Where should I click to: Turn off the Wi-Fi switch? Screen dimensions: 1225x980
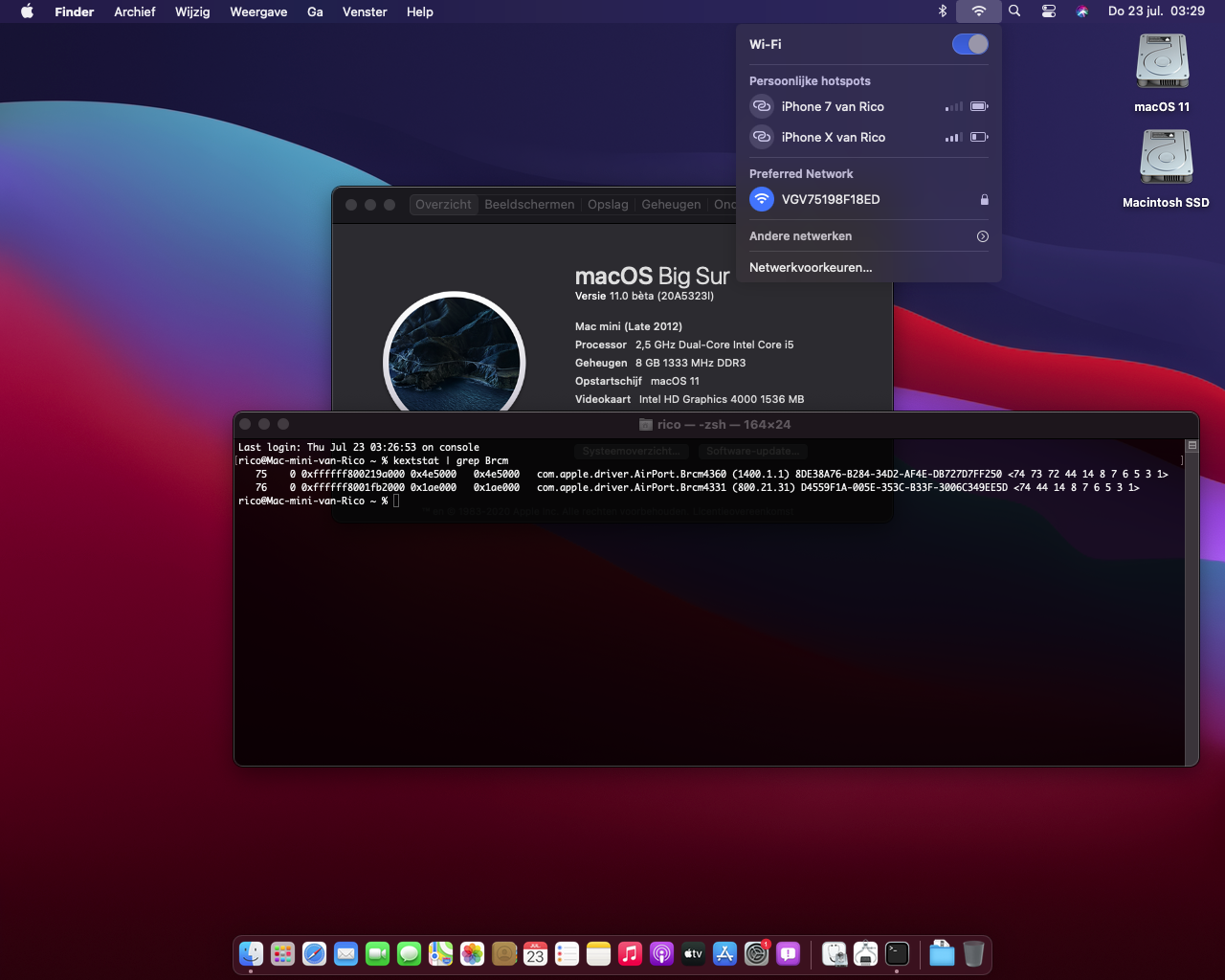coord(969,44)
